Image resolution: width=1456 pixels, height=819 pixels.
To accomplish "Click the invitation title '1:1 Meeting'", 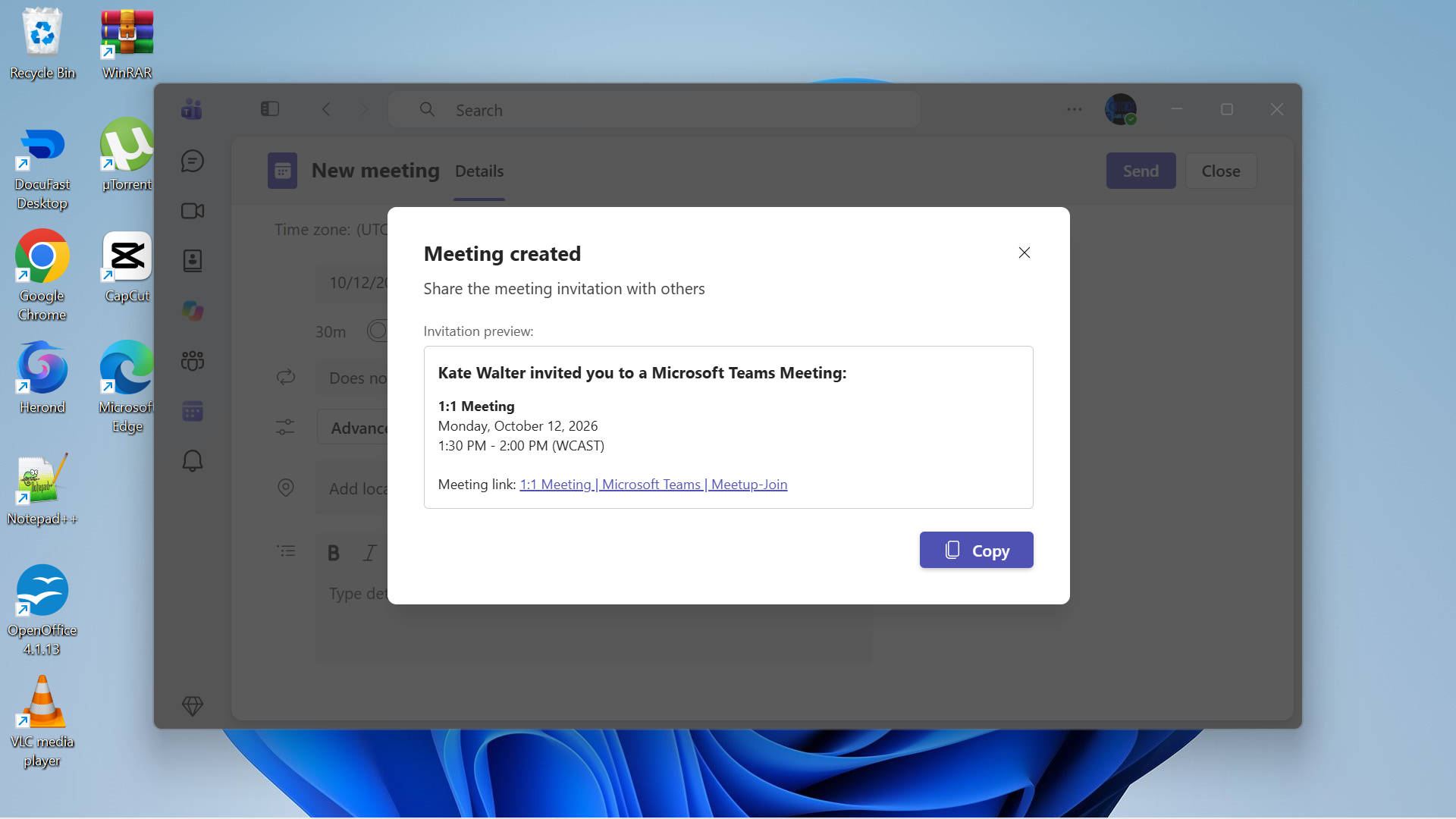I will tap(476, 406).
